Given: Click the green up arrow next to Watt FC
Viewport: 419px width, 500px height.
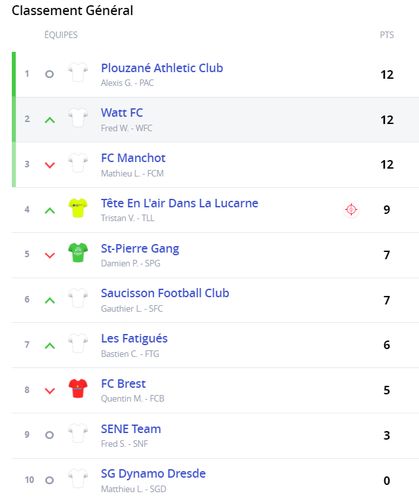Looking at the screenshot, I should coord(50,120).
